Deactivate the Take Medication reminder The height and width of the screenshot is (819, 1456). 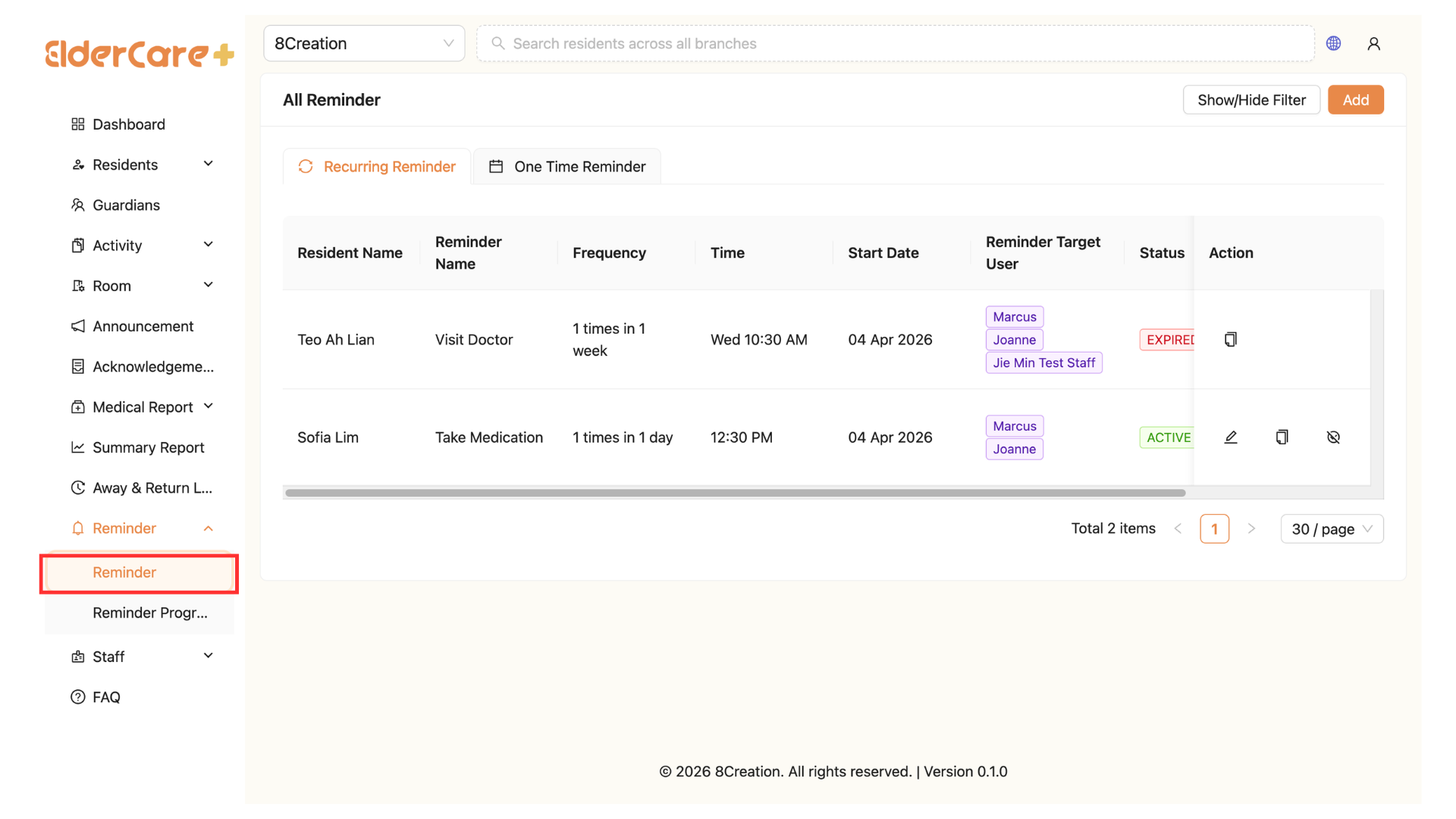point(1333,437)
